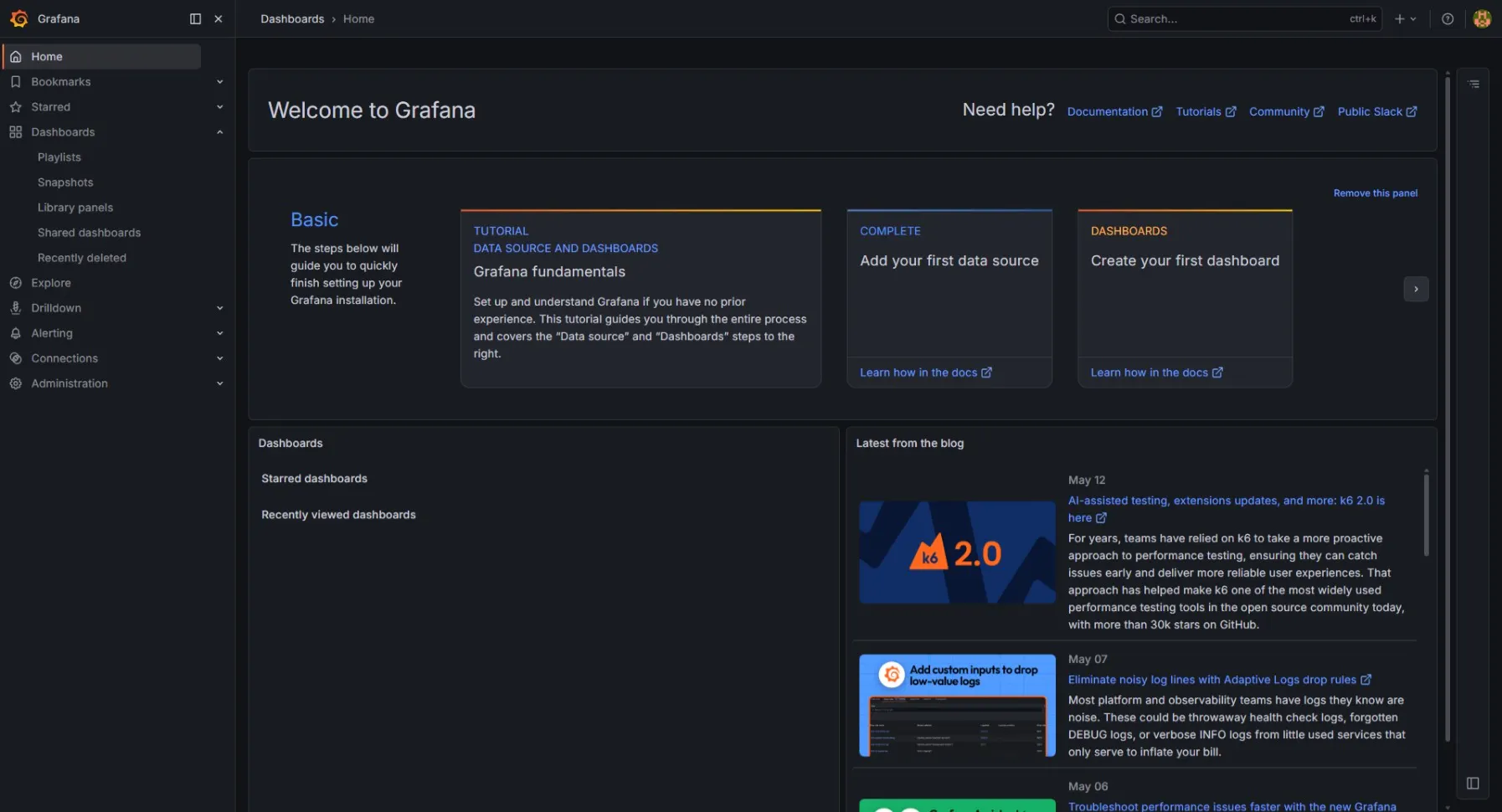The image size is (1502, 812).
Task: Open the Grafana fundamentals tutorial card
Action: (640, 298)
